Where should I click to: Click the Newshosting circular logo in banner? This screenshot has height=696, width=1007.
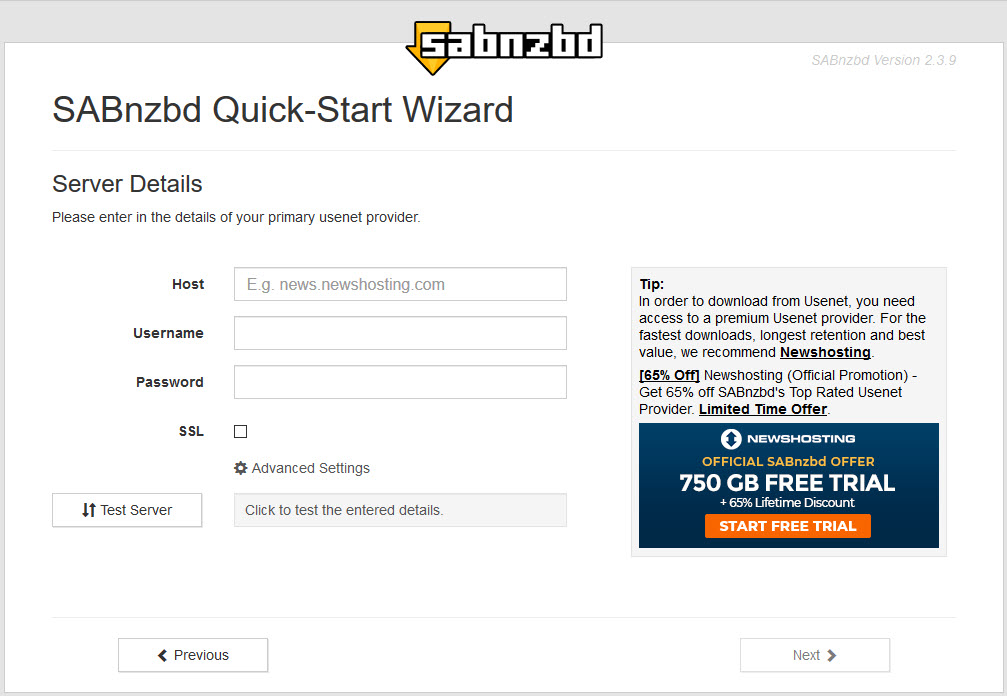click(x=731, y=439)
